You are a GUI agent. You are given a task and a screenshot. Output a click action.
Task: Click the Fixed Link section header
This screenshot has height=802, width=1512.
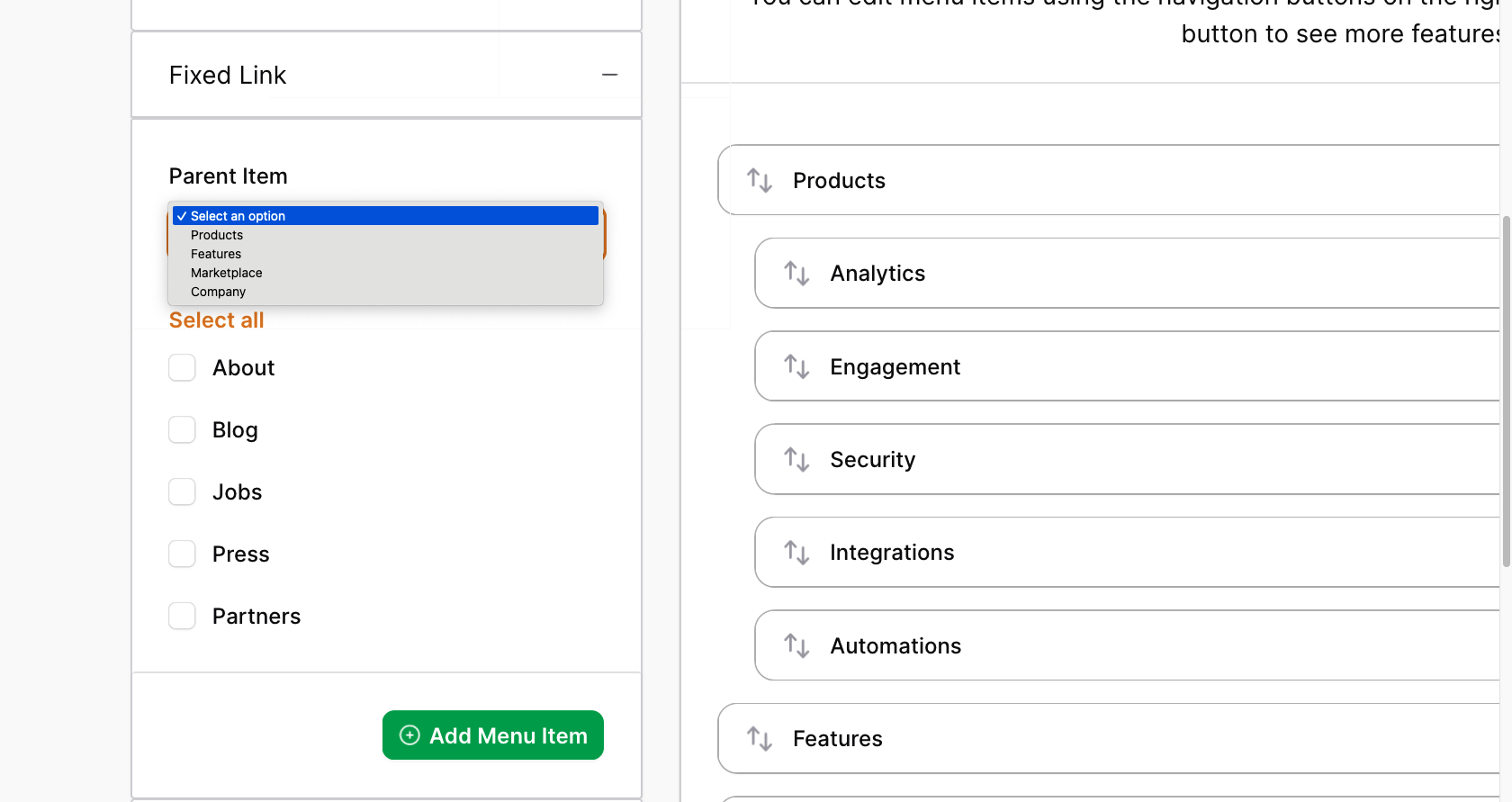pyautogui.click(x=386, y=75)
